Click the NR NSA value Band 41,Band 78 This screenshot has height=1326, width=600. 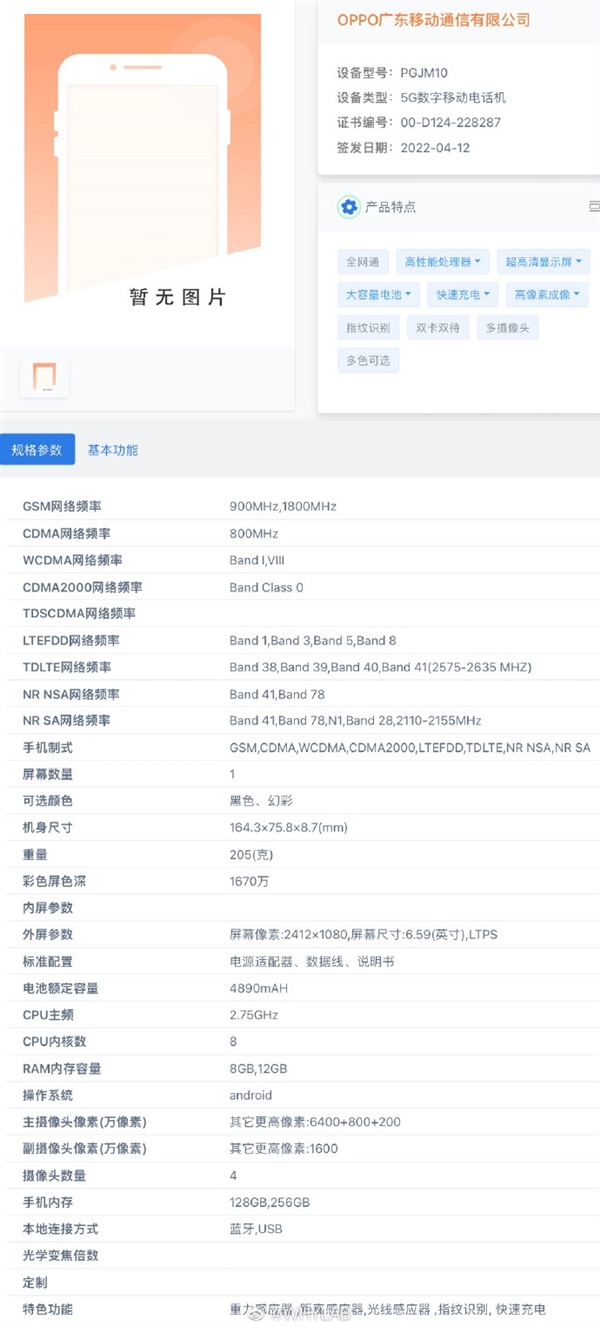click(x=276, y=694)
